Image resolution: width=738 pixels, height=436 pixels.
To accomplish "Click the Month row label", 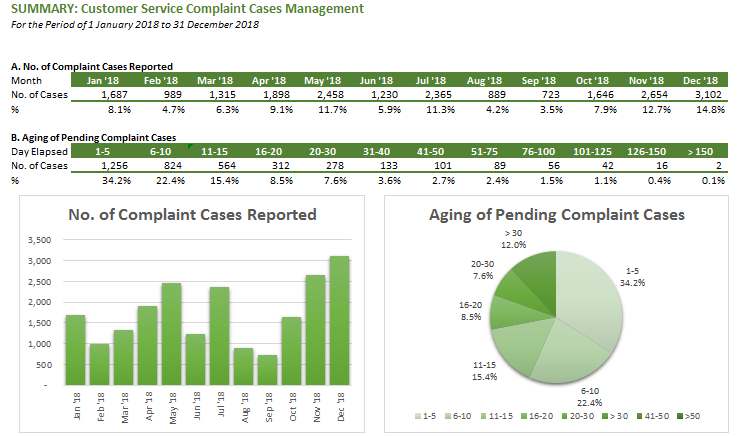I will click(26, 81).
